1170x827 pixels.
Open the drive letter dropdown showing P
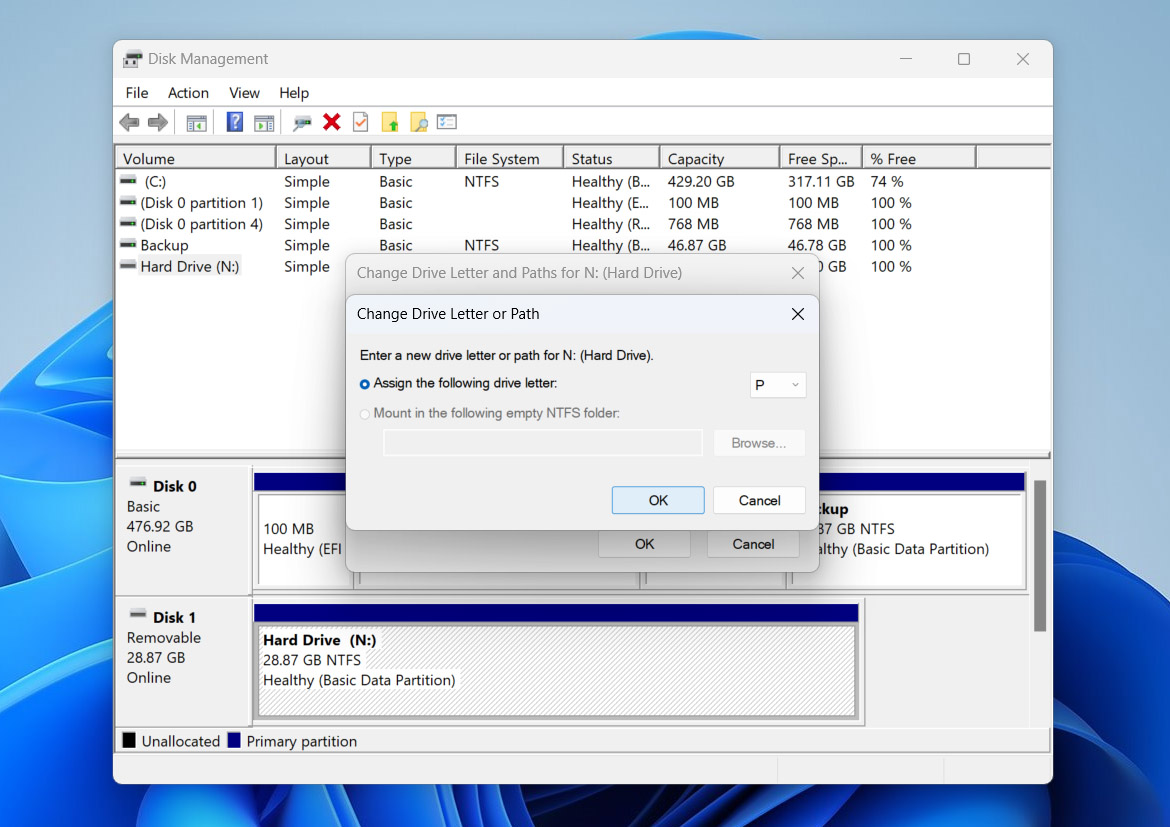(778, 385)
